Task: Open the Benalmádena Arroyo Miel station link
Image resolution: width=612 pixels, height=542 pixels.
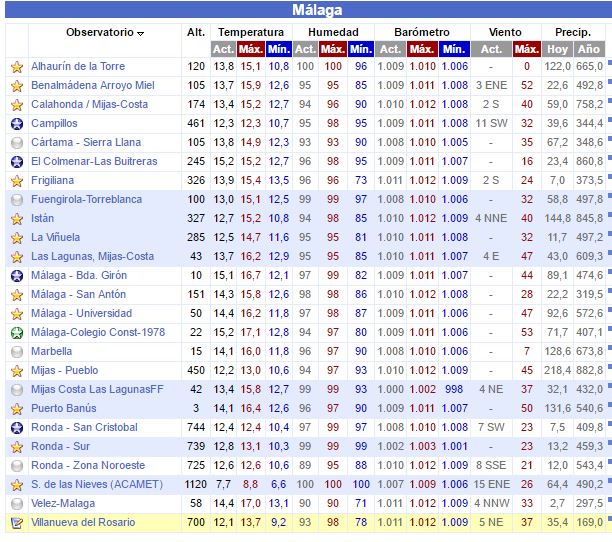Action: point(91,86)
